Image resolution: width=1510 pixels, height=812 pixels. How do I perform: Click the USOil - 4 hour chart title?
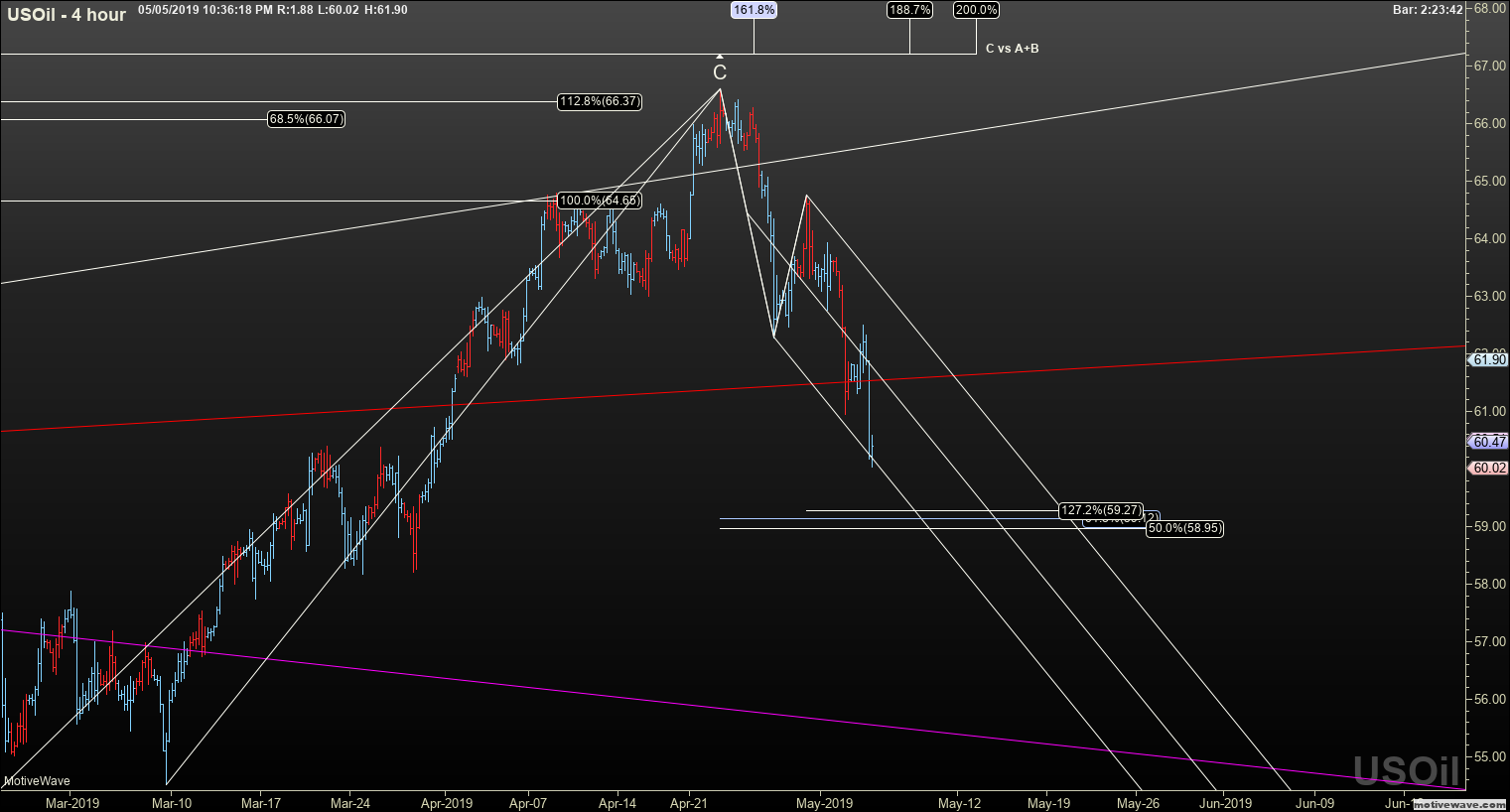[67, 15]
